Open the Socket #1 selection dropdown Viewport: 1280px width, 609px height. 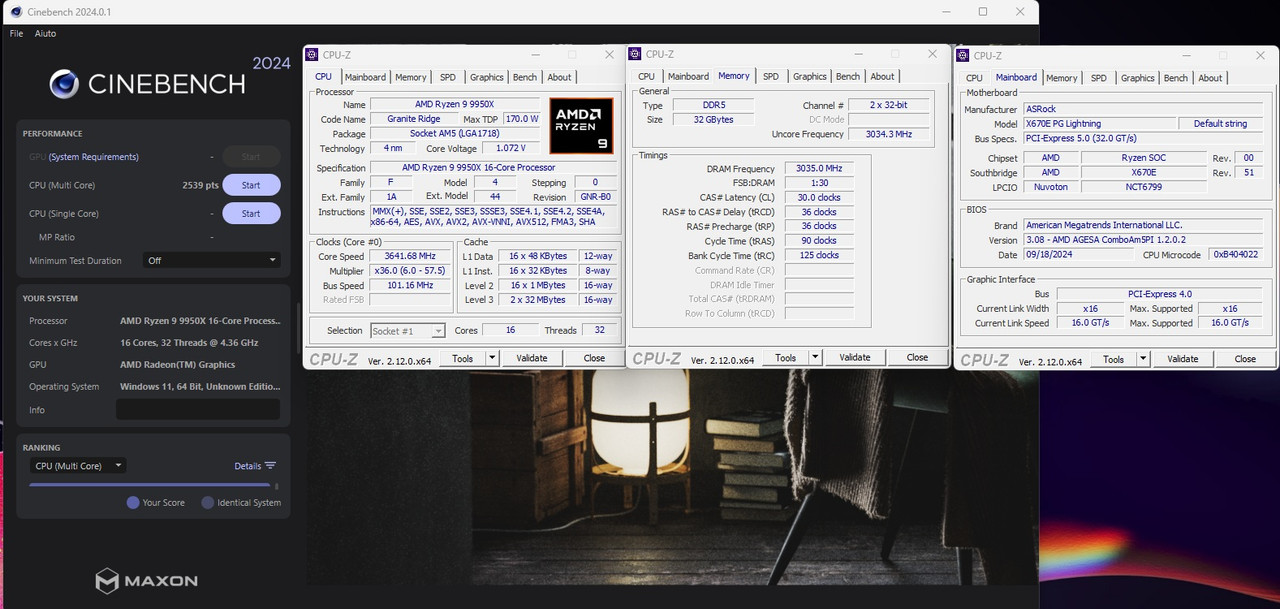click(x=408, y=331)
